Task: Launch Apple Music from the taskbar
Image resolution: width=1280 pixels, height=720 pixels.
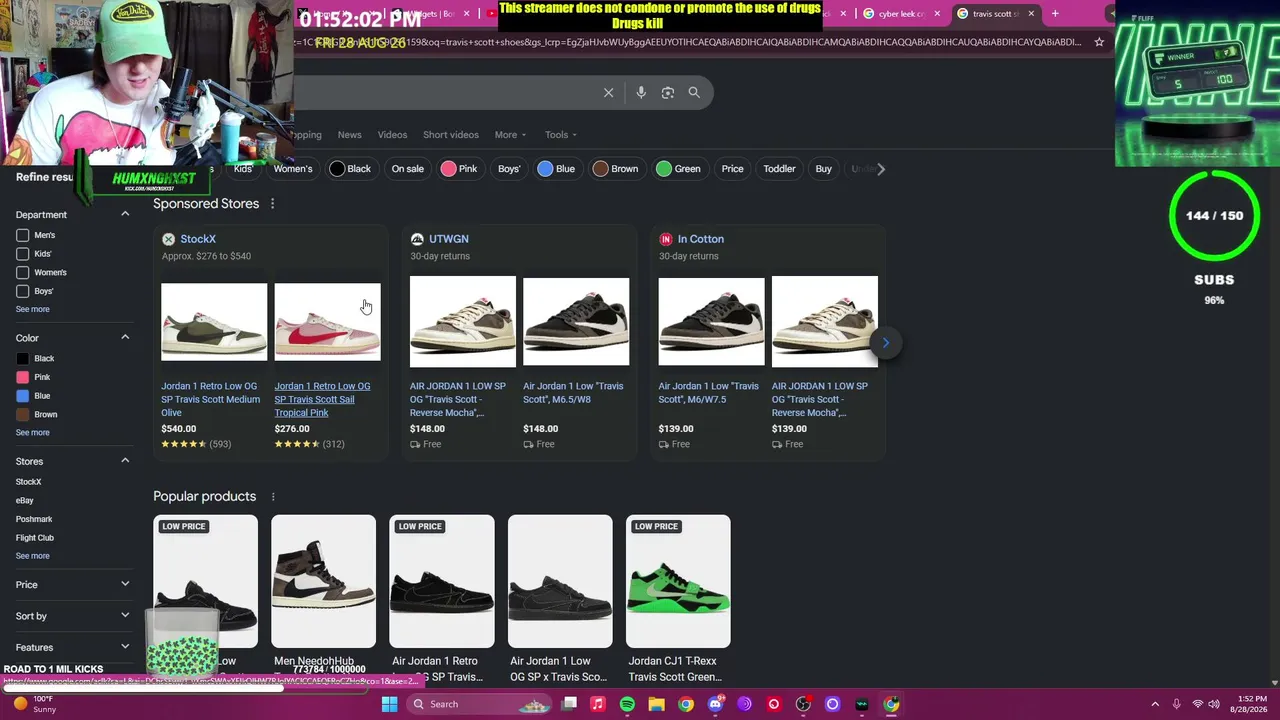Action: tap(598, 704)
